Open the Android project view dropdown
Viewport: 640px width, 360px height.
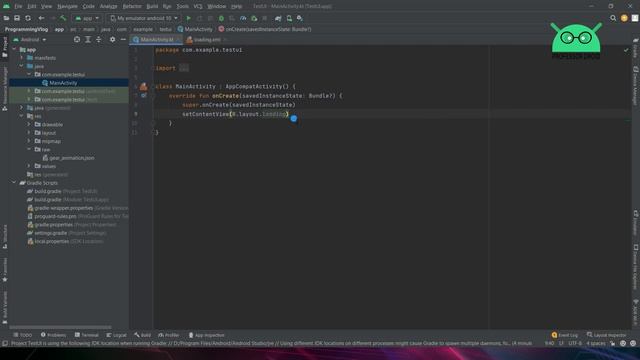pos(29,40)
